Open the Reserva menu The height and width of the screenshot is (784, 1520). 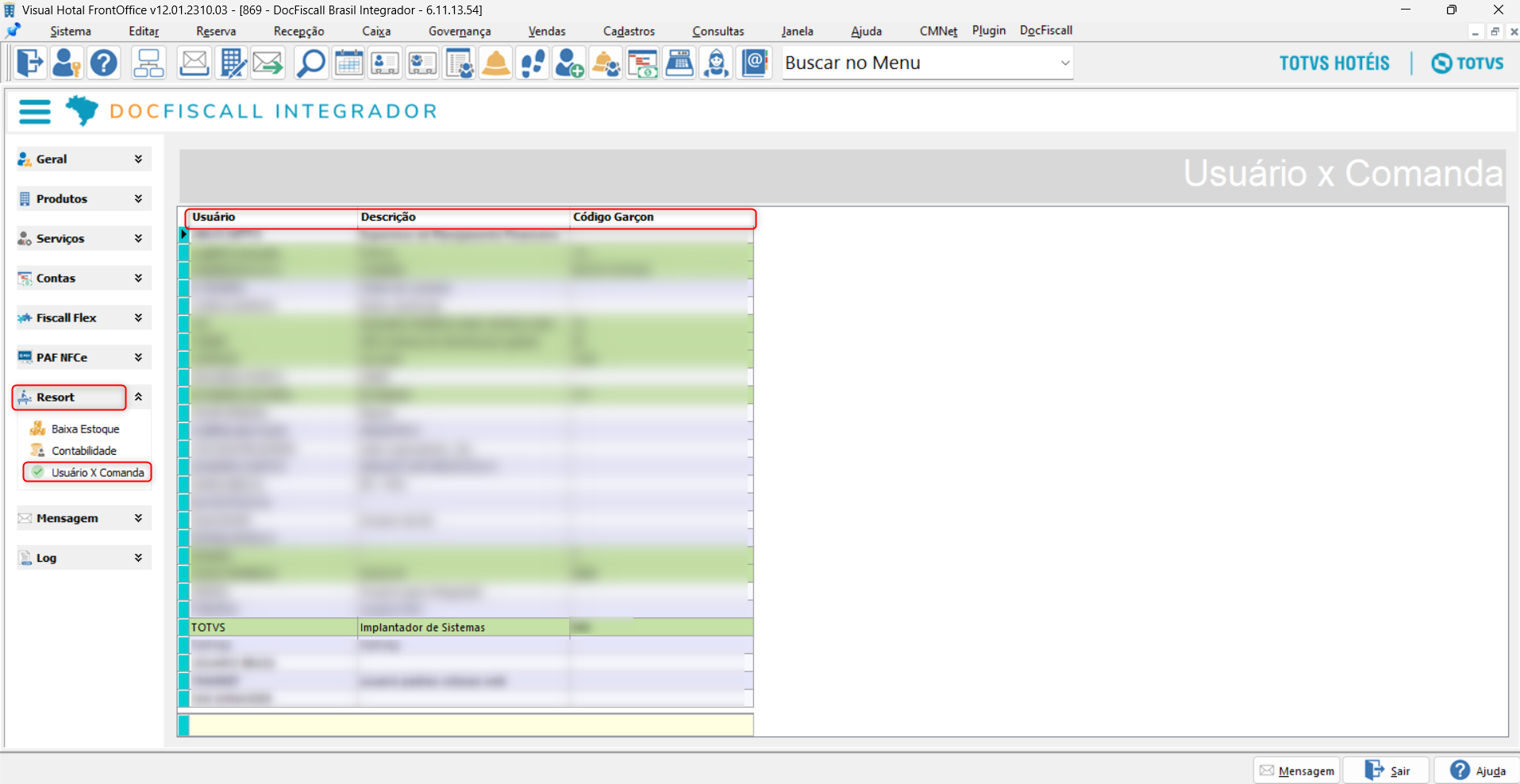(216, 31)
